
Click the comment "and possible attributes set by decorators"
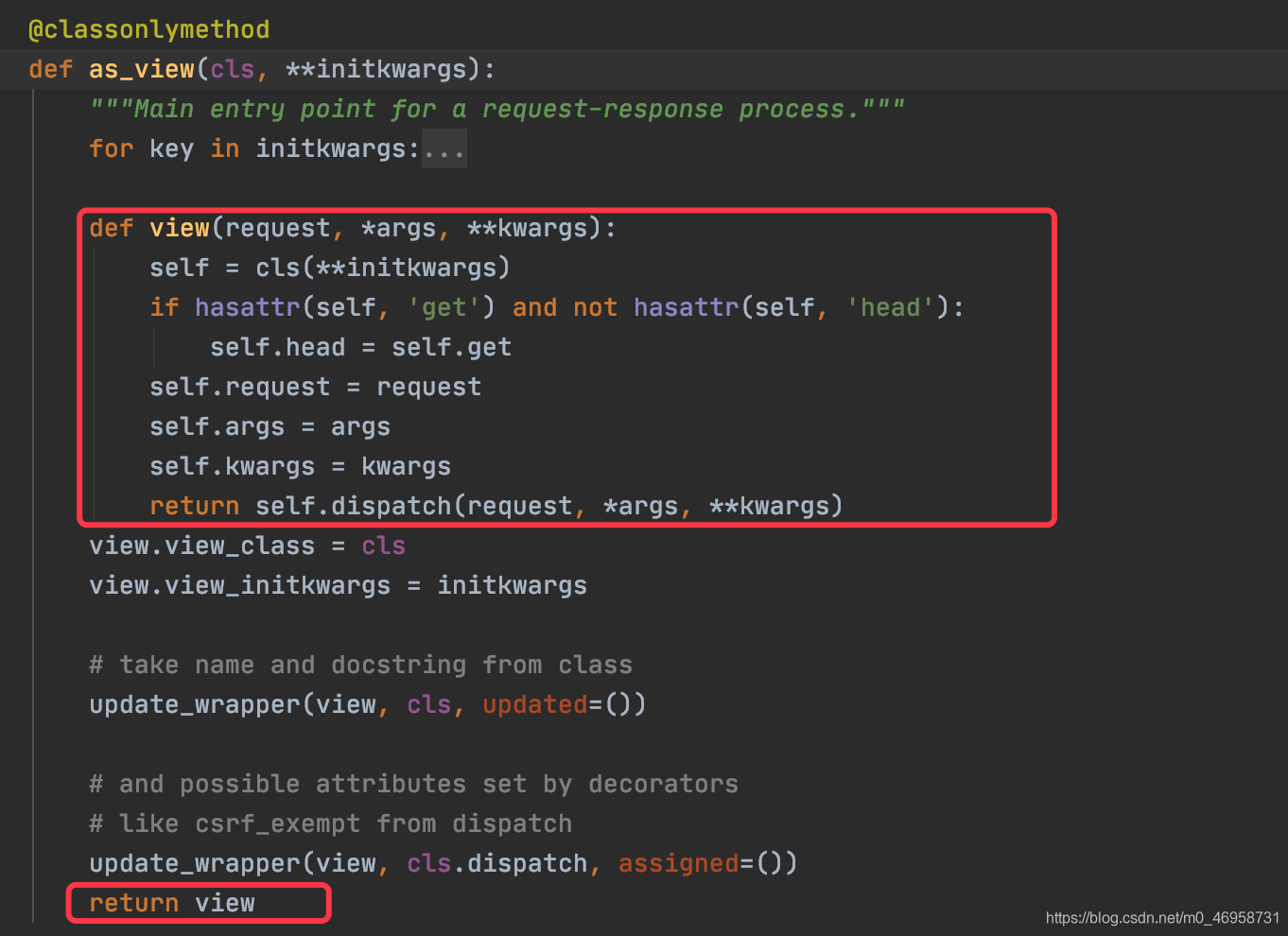413,784
